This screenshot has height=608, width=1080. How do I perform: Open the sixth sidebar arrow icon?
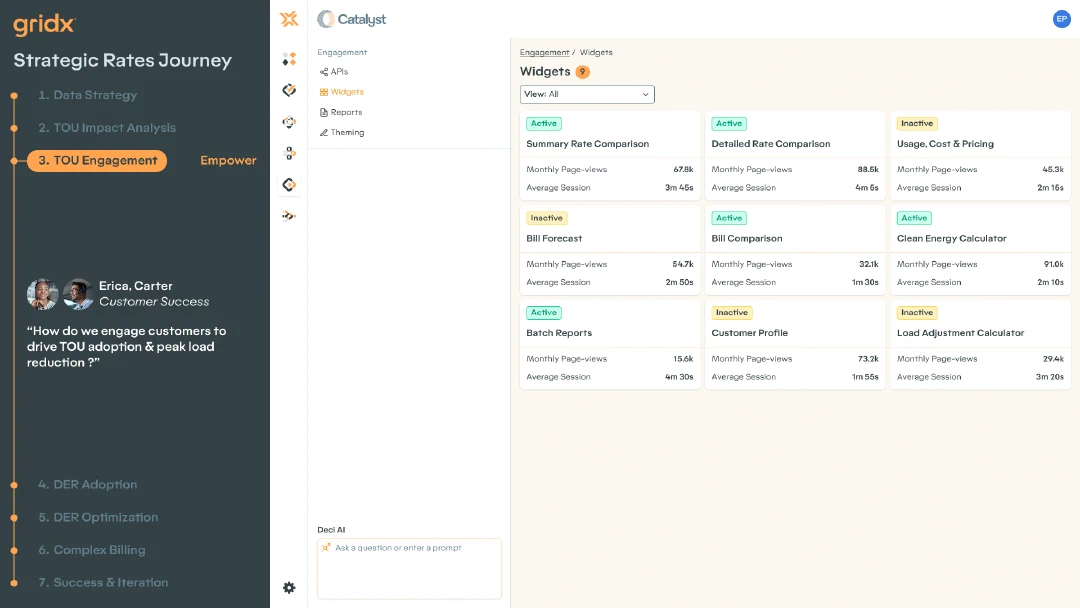[x=289, y=216]
